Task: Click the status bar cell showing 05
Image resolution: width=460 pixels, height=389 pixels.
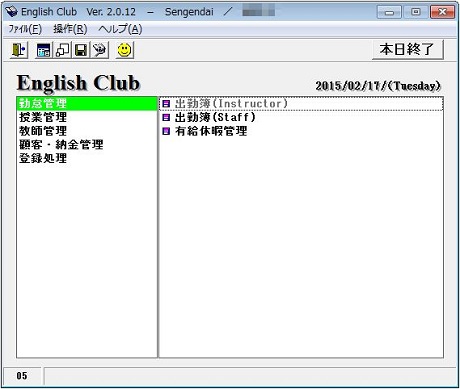Action: 22,376
